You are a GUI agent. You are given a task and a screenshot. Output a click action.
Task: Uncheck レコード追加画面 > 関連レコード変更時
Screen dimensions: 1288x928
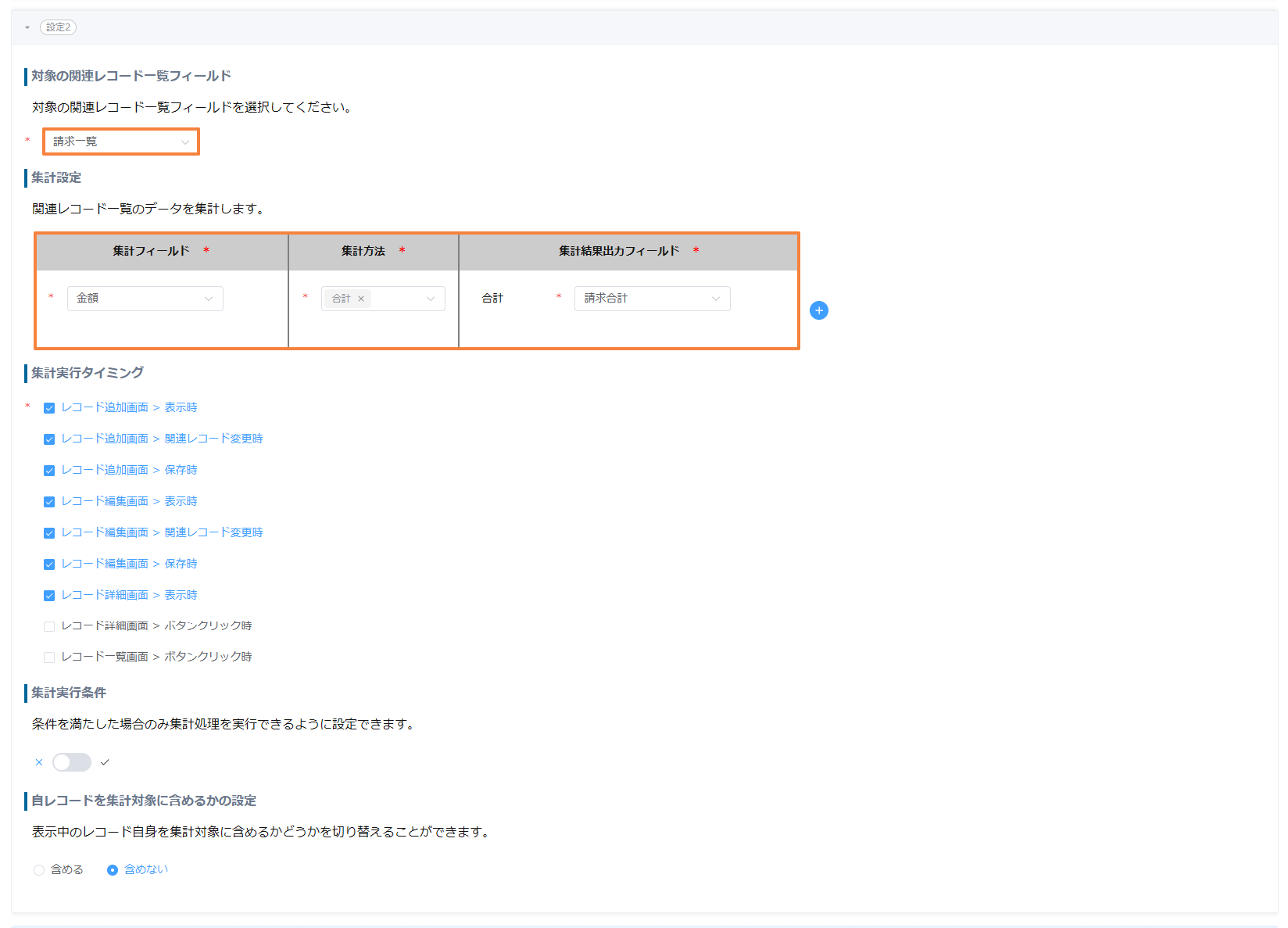coord(49,439)
